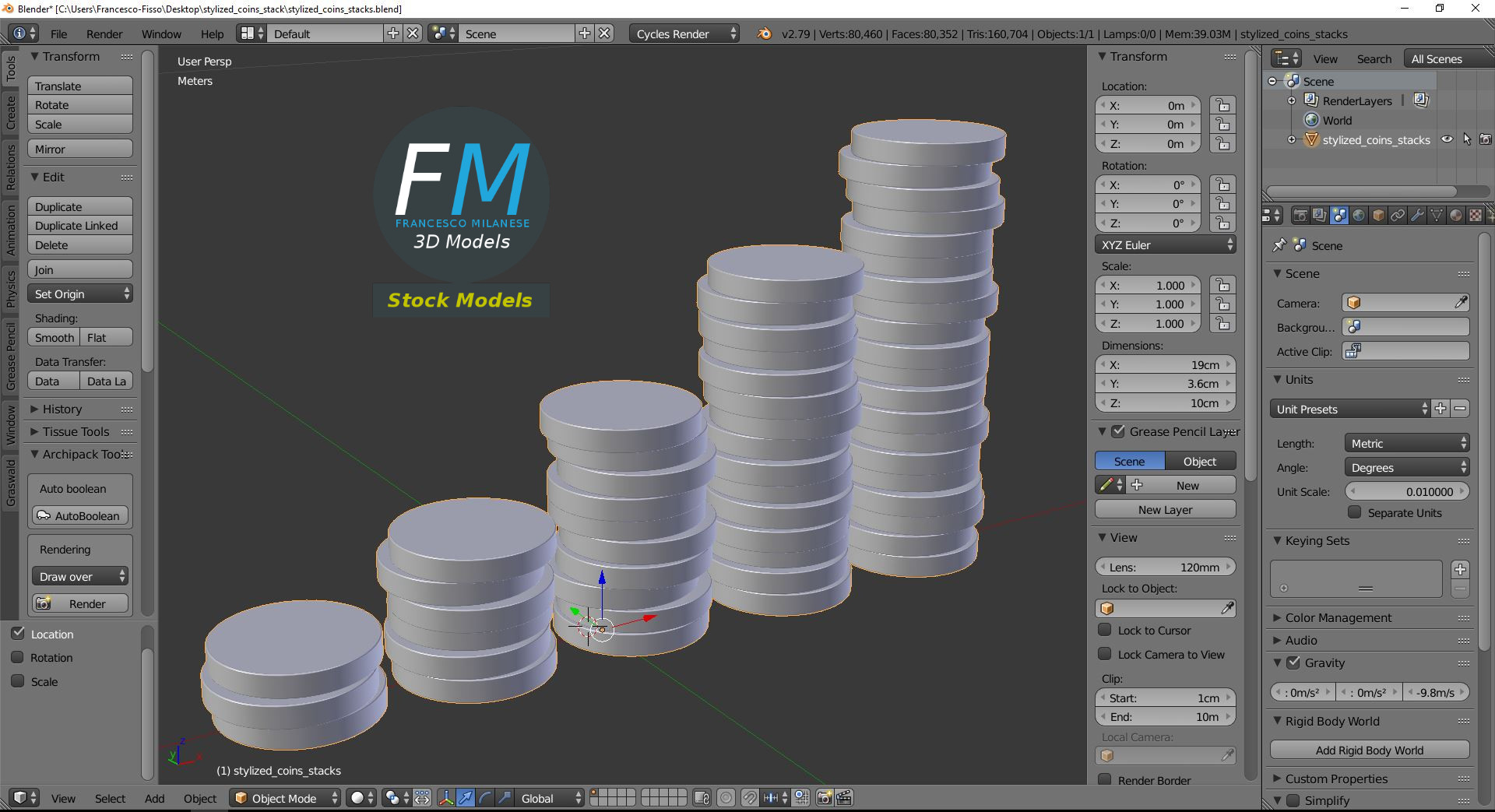Click the Duplicate Linked button

point(80,225)
